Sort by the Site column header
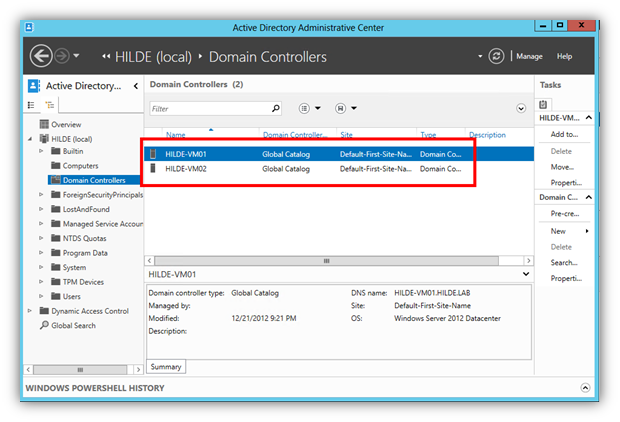 tap(346, 135)
